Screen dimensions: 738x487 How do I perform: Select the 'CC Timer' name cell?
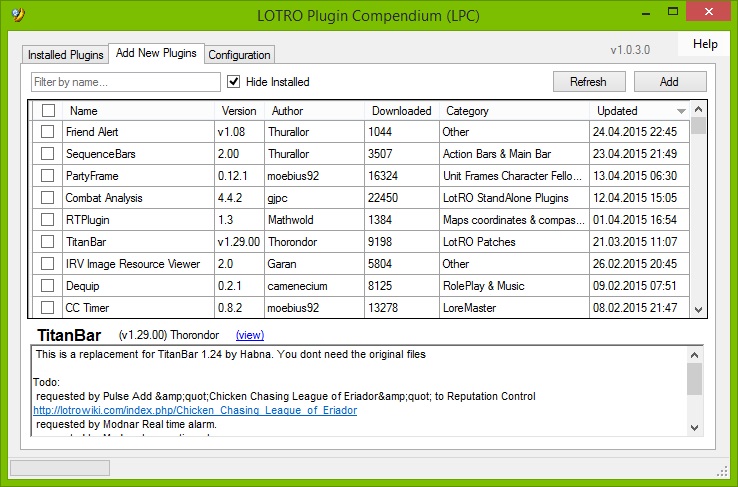click(x=138, y=308)
